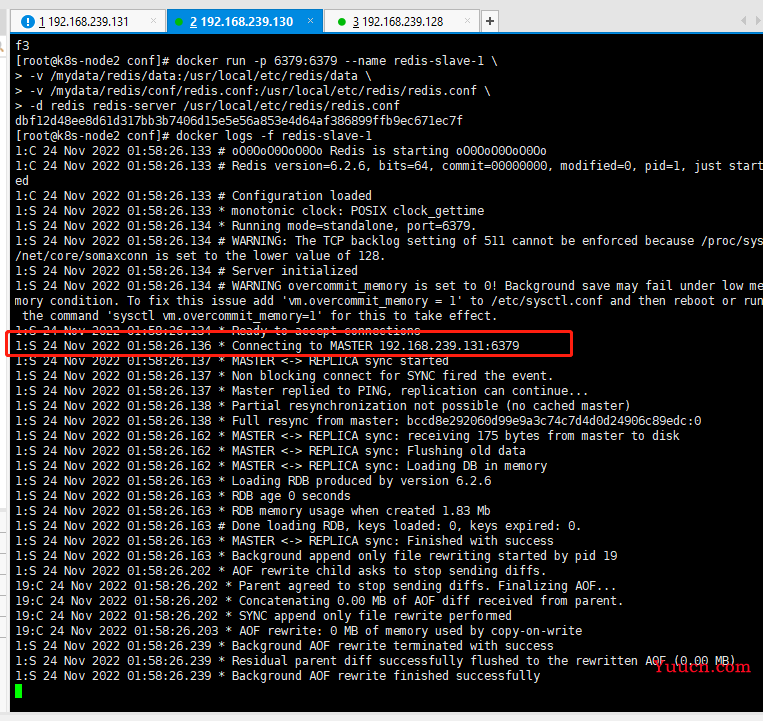Image resolution: width=763 pixels, height=721 pixels.
Task: Click the Background AOF rewrite finished successfully line
Action: point(280,676)
